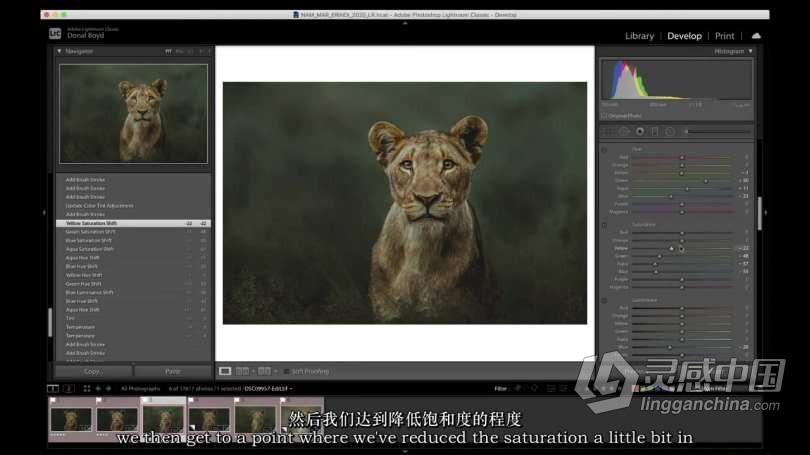
Task: Click the Paste button
Action: pyautogui.click(x=173, y=371)
